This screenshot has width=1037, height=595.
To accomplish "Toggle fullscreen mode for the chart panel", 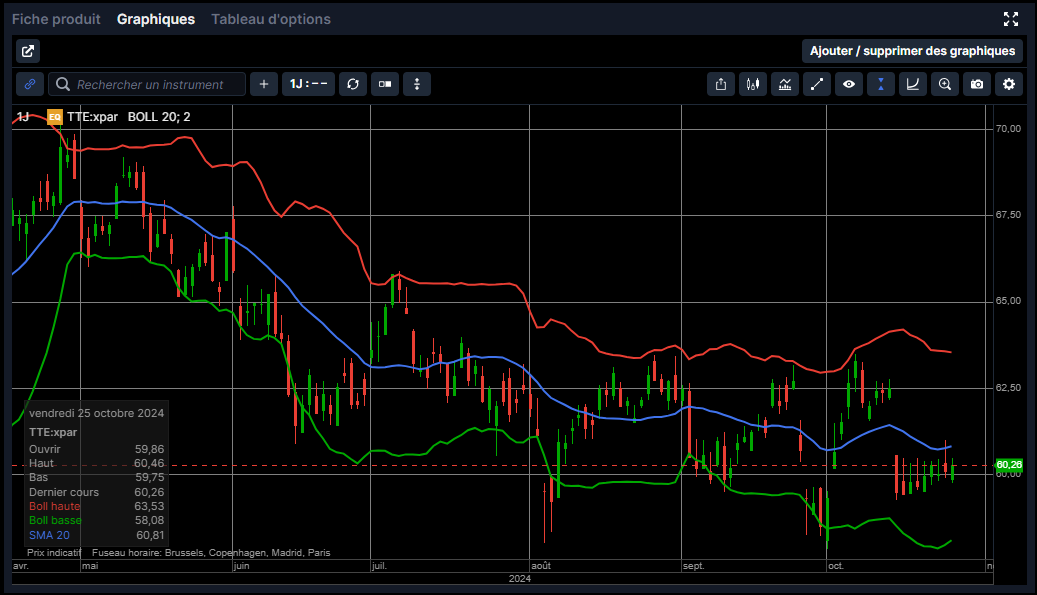I will point(1011,19).
